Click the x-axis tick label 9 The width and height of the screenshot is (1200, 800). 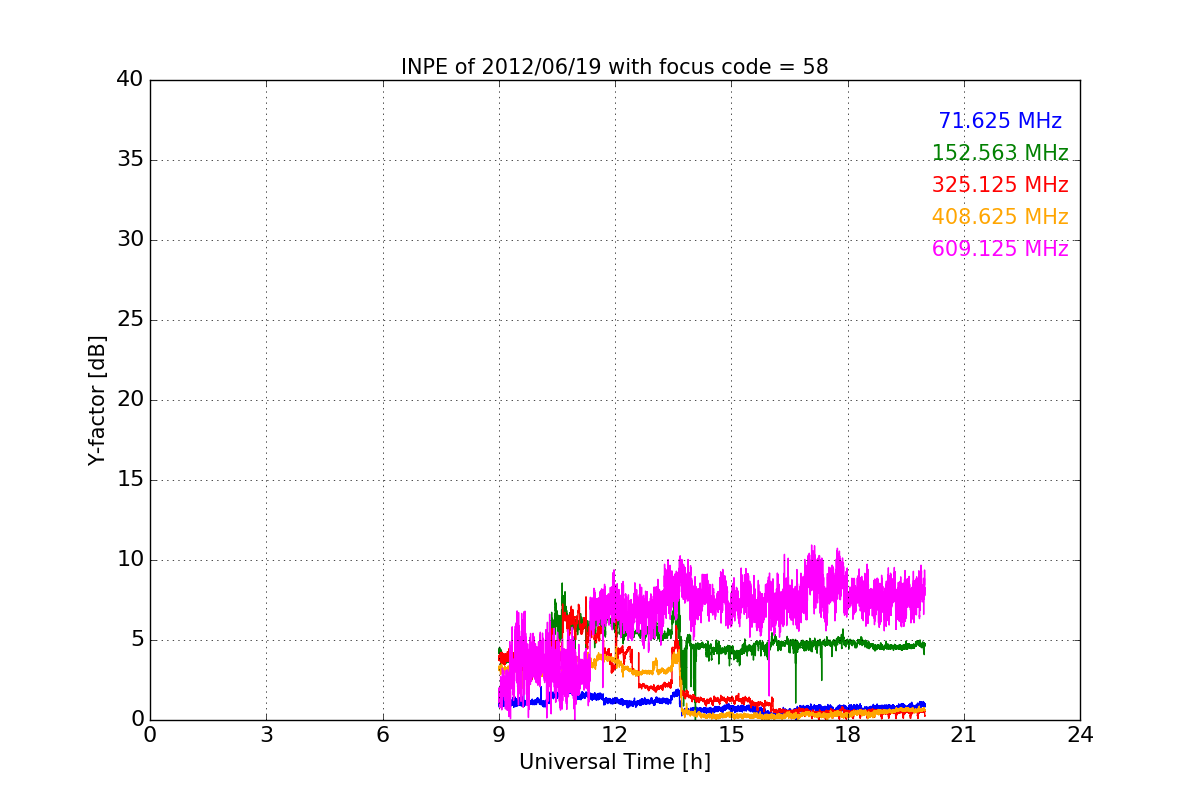(499, 735)
